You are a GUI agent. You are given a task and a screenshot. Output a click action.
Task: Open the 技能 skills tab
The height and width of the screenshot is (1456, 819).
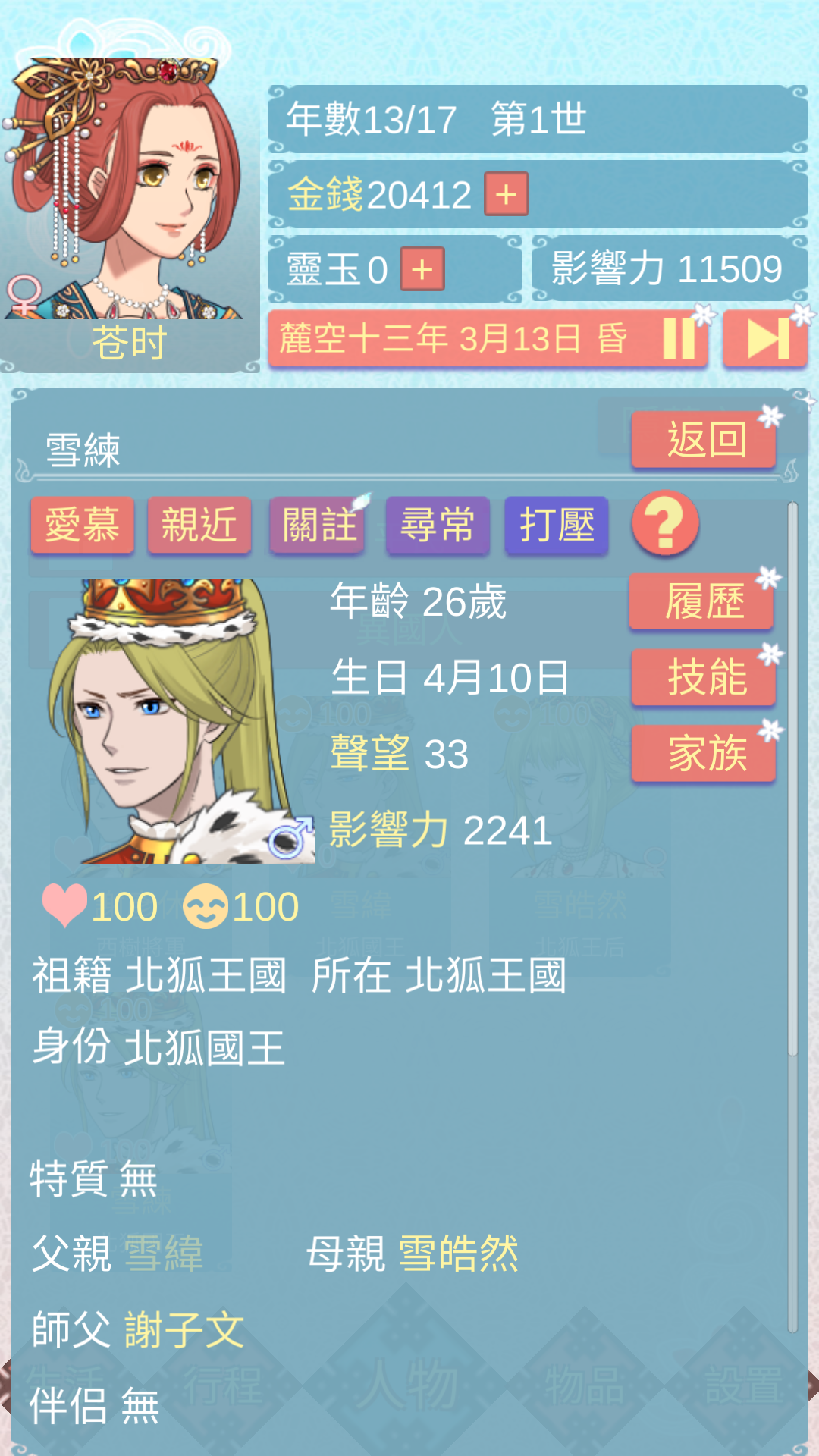coord(704,677)
